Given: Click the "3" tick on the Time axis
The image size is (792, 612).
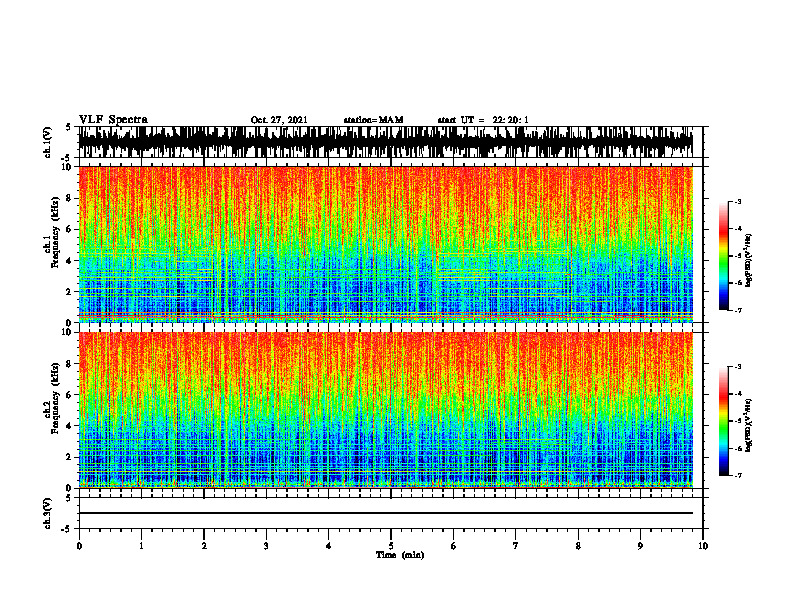Looking at the screenshot, I should 266,546.
